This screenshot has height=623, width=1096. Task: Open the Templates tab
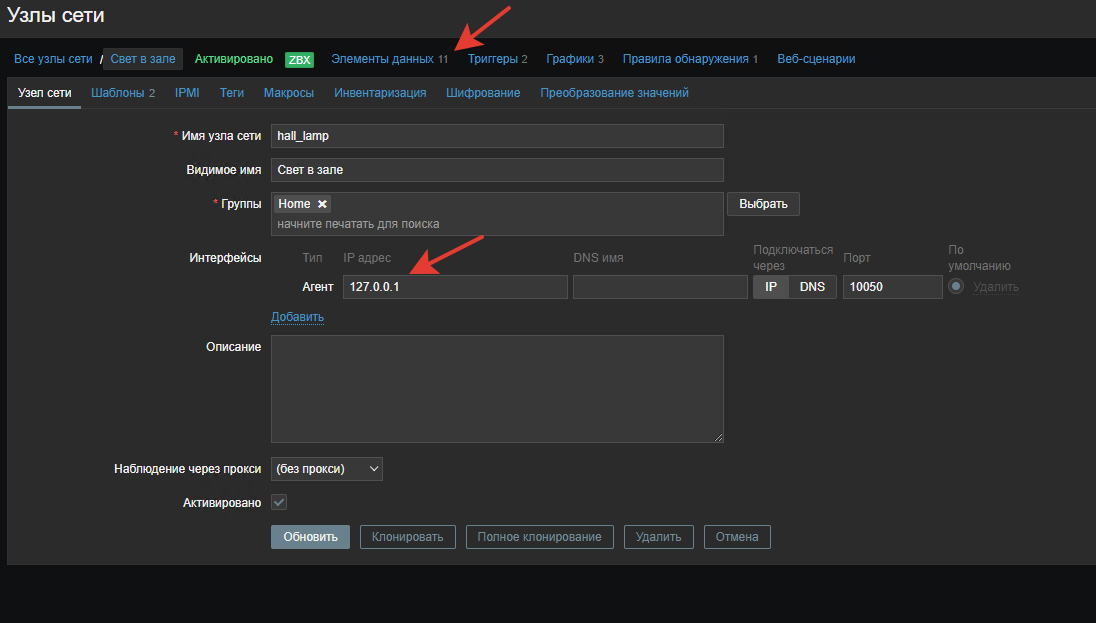point(122,93)
